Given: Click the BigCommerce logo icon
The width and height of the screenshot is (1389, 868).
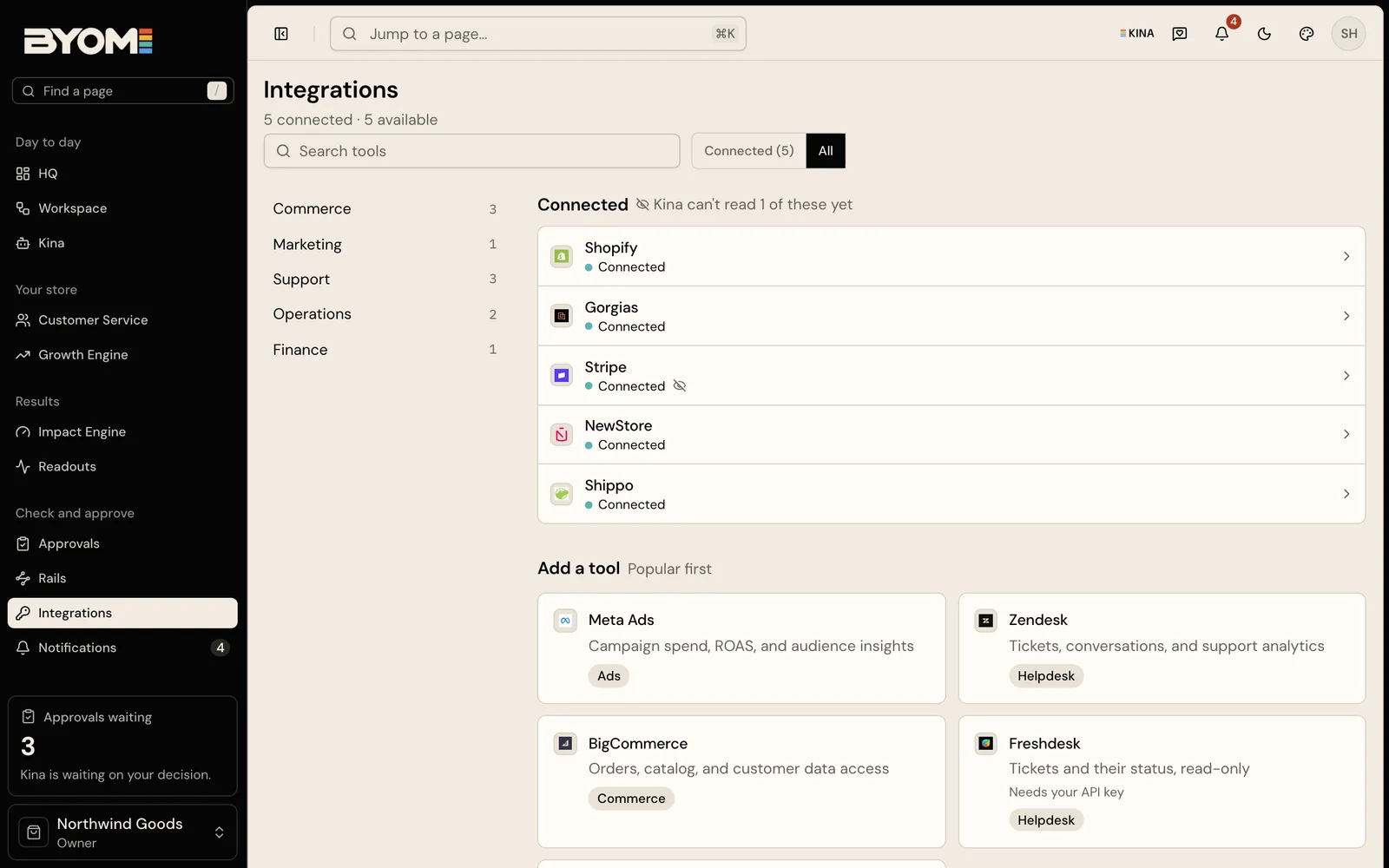Looking at the screenshot, I should [565, 743].
